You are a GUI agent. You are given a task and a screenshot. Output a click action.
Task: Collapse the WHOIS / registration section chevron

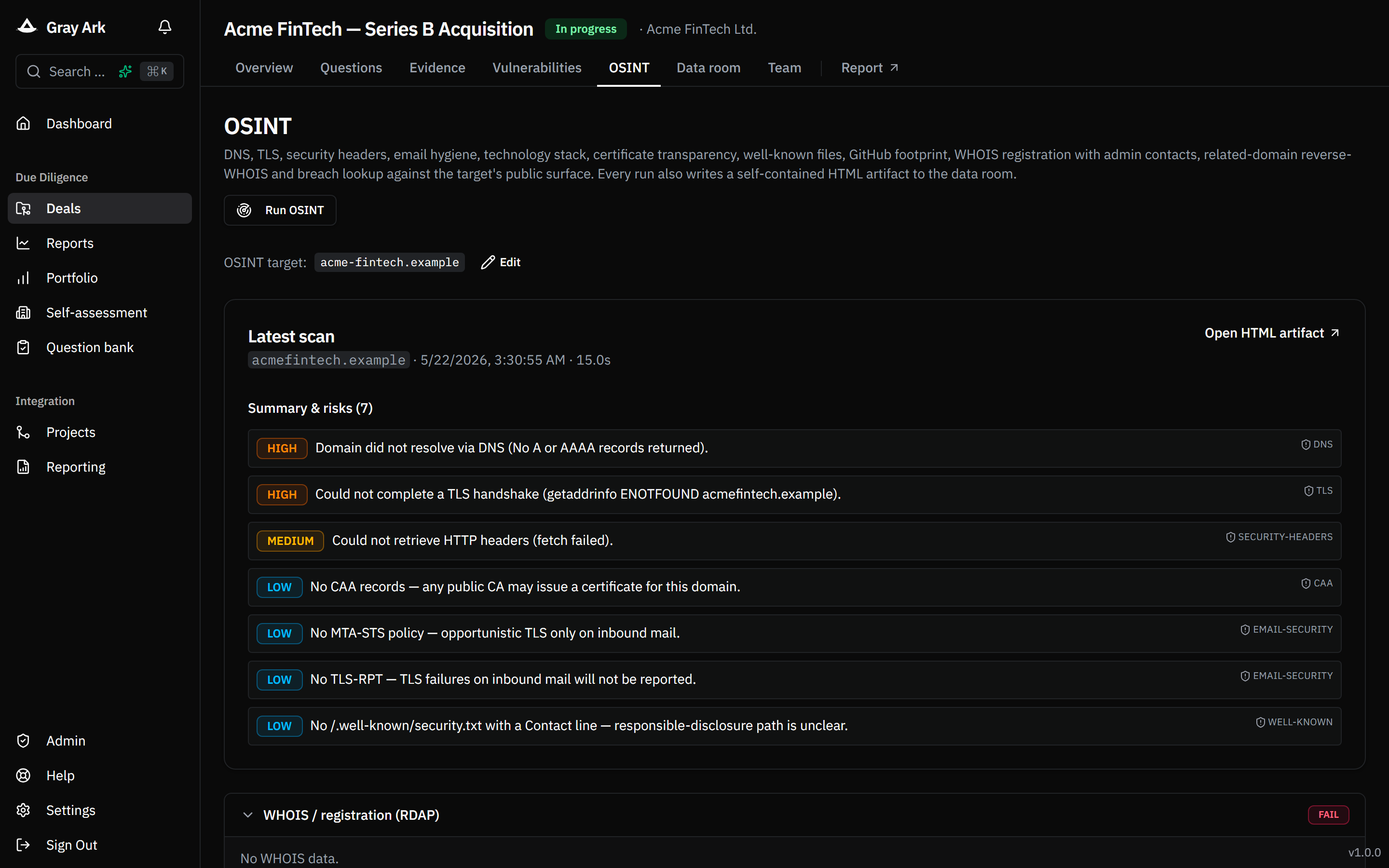[248, 815]
